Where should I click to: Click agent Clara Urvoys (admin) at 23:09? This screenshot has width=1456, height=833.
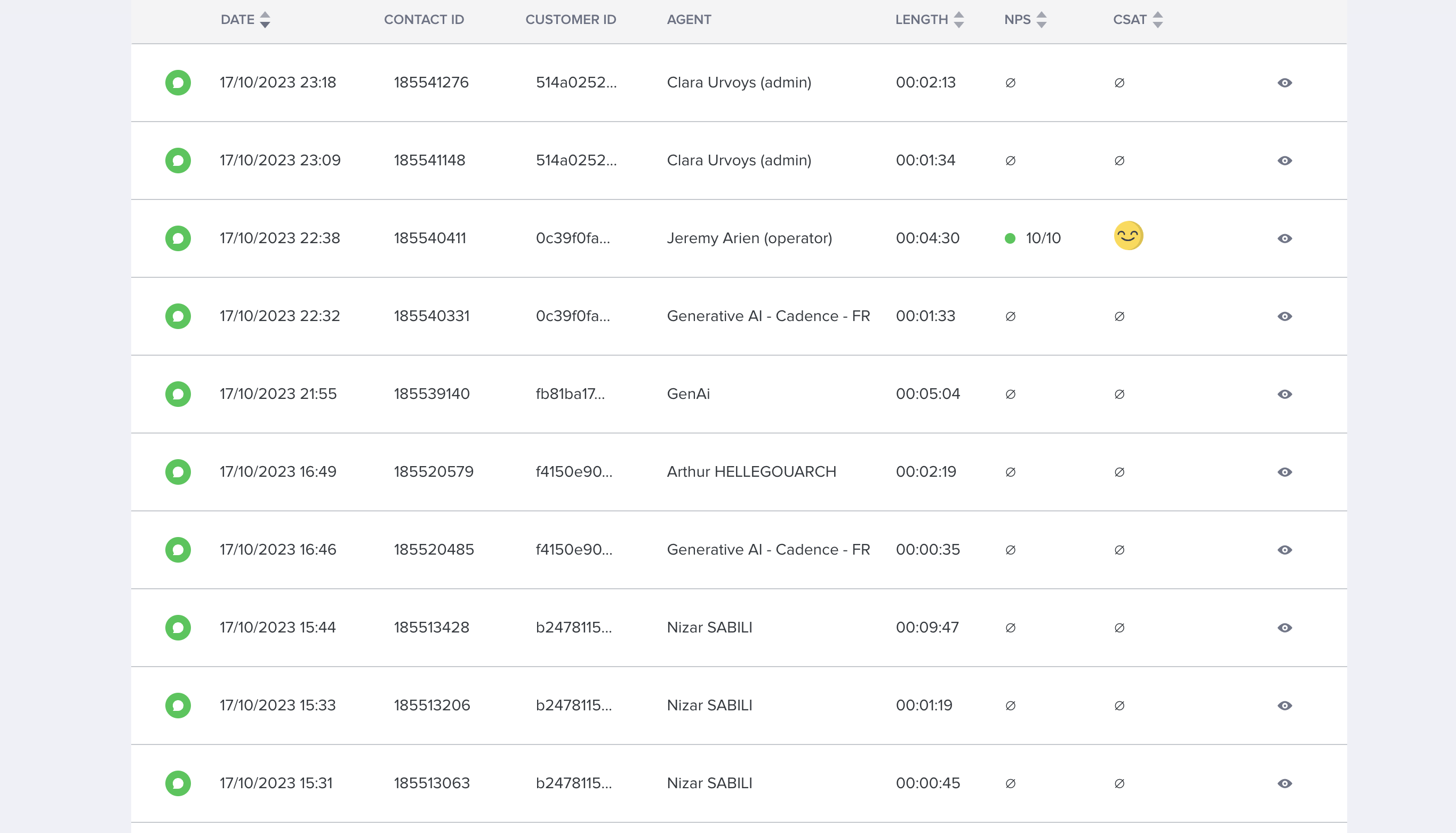click(739, 160)
